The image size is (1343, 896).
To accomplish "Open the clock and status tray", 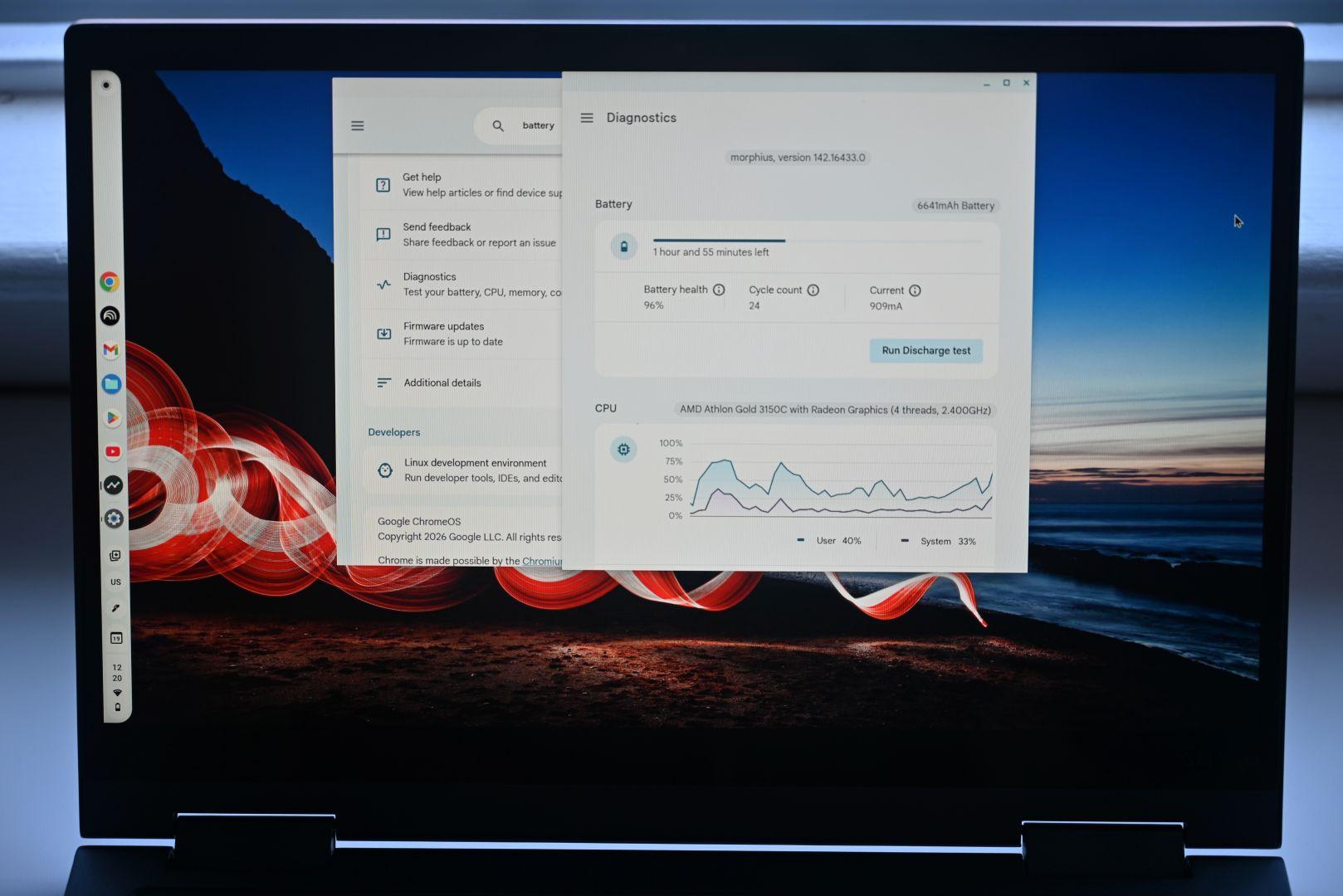I will tap(117, 686).
